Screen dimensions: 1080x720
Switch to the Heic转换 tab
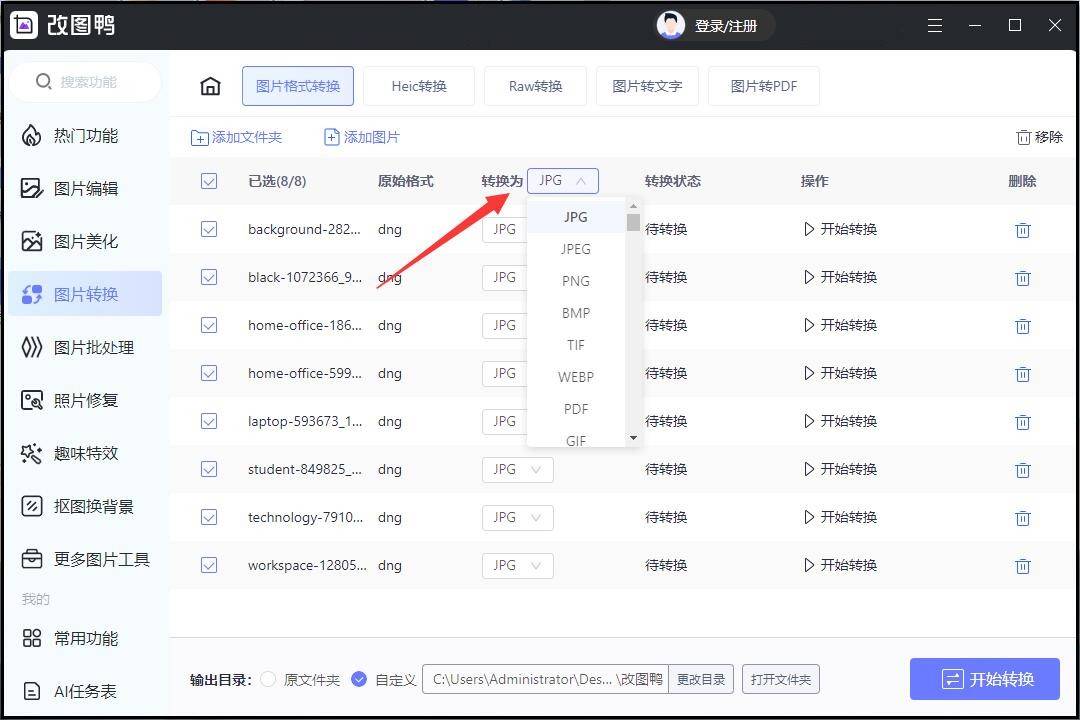point(419,86)
